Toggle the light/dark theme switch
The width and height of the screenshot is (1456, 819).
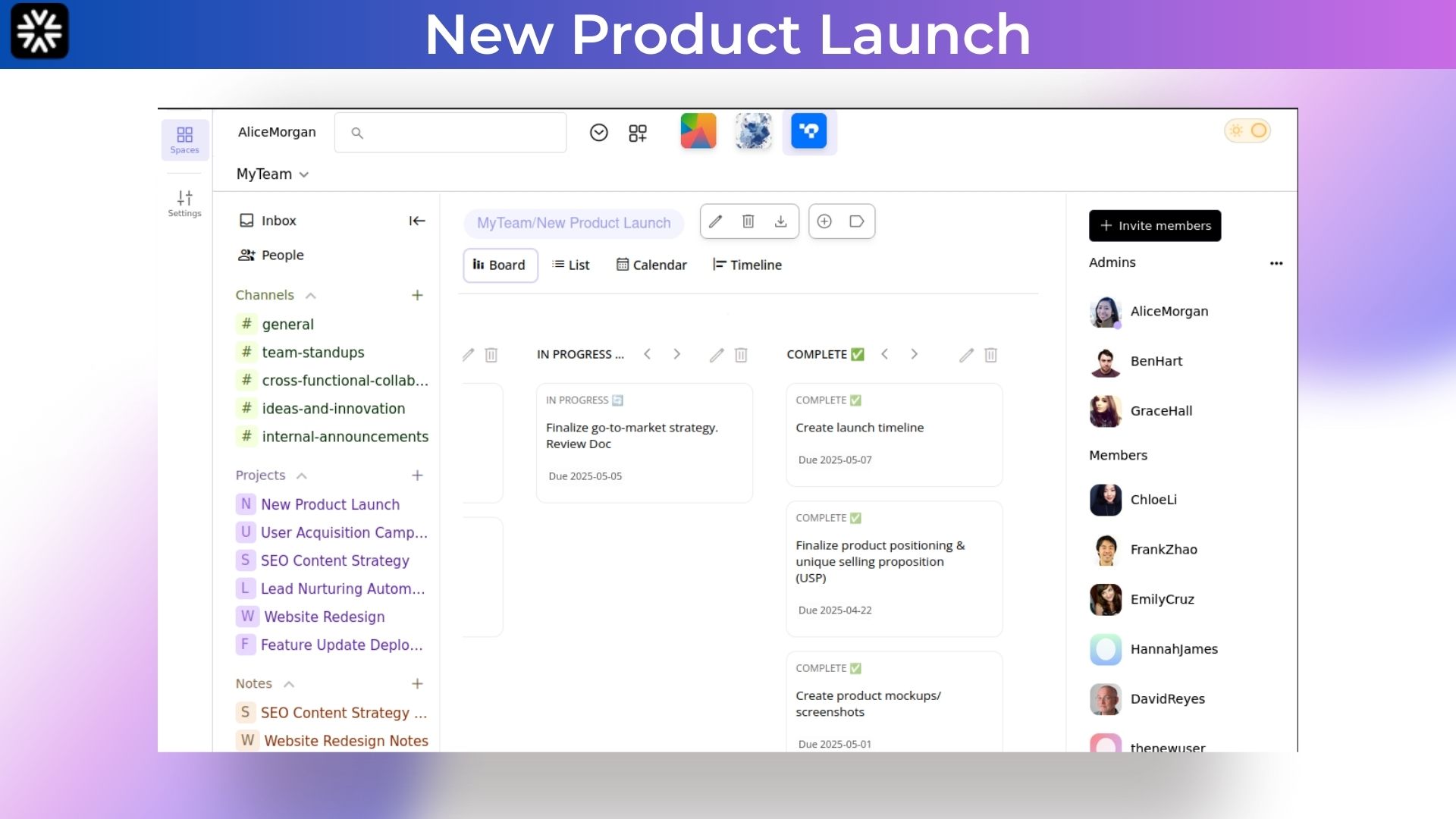pos(1247,131)
